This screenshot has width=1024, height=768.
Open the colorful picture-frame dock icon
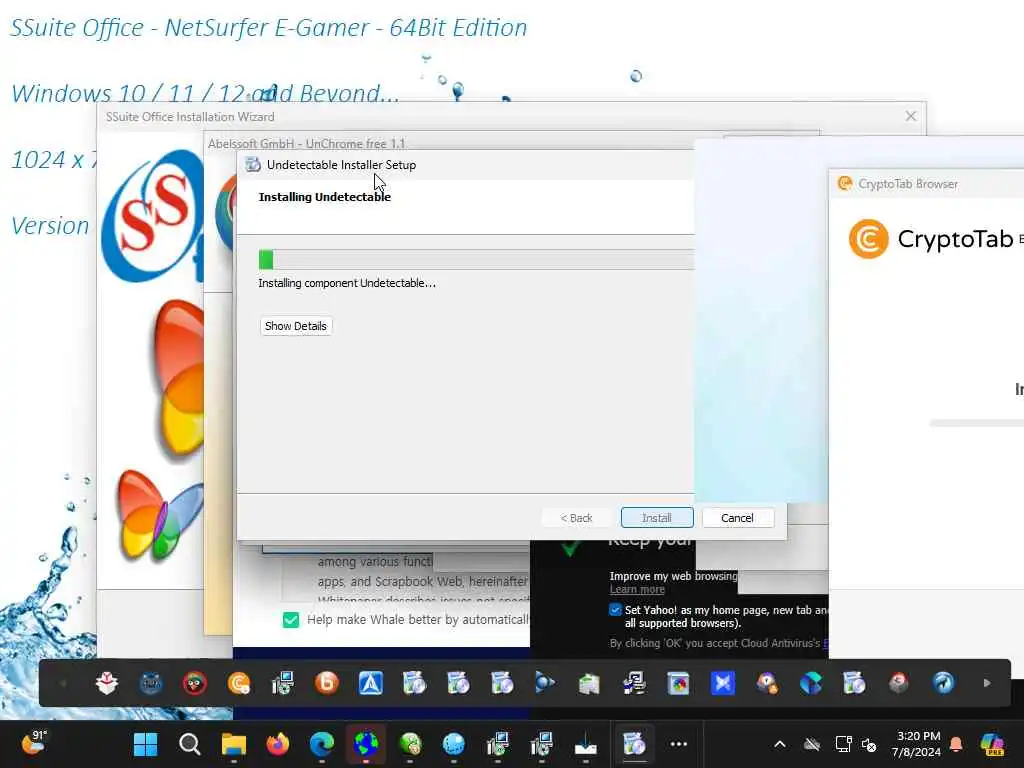679,683
